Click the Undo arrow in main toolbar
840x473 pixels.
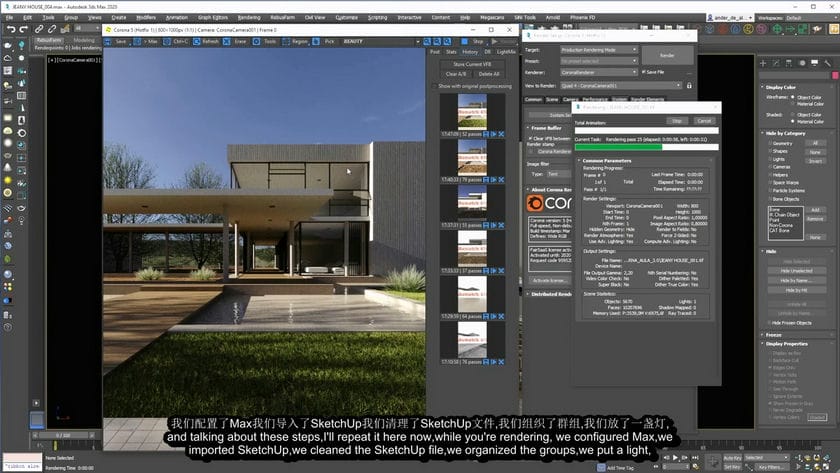[x=11, y=29]
